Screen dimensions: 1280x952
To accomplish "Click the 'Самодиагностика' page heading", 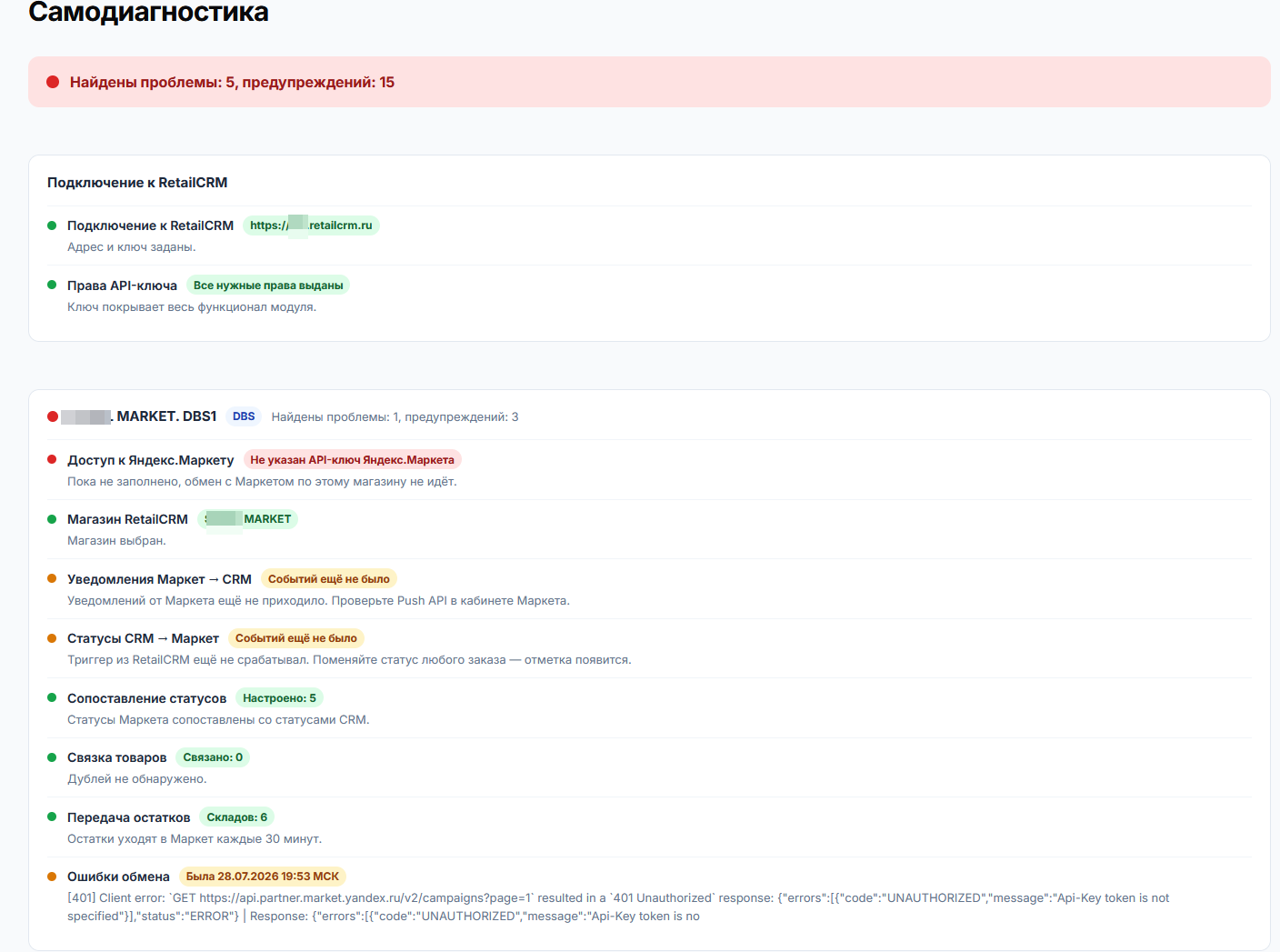I will (x=149, y=12).
